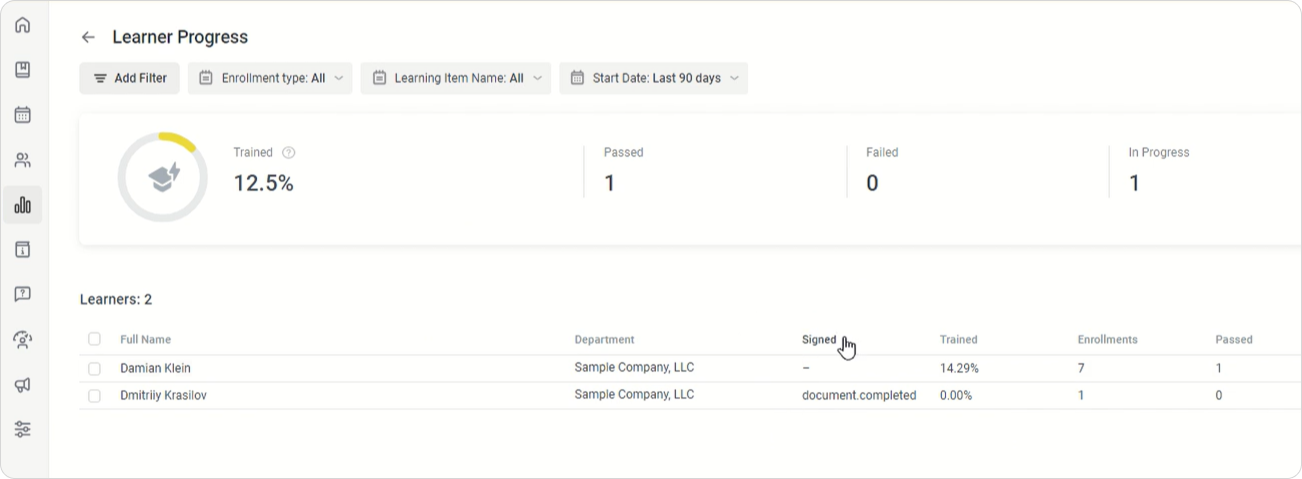Sort by the Full Name column header

coord(145,339)
